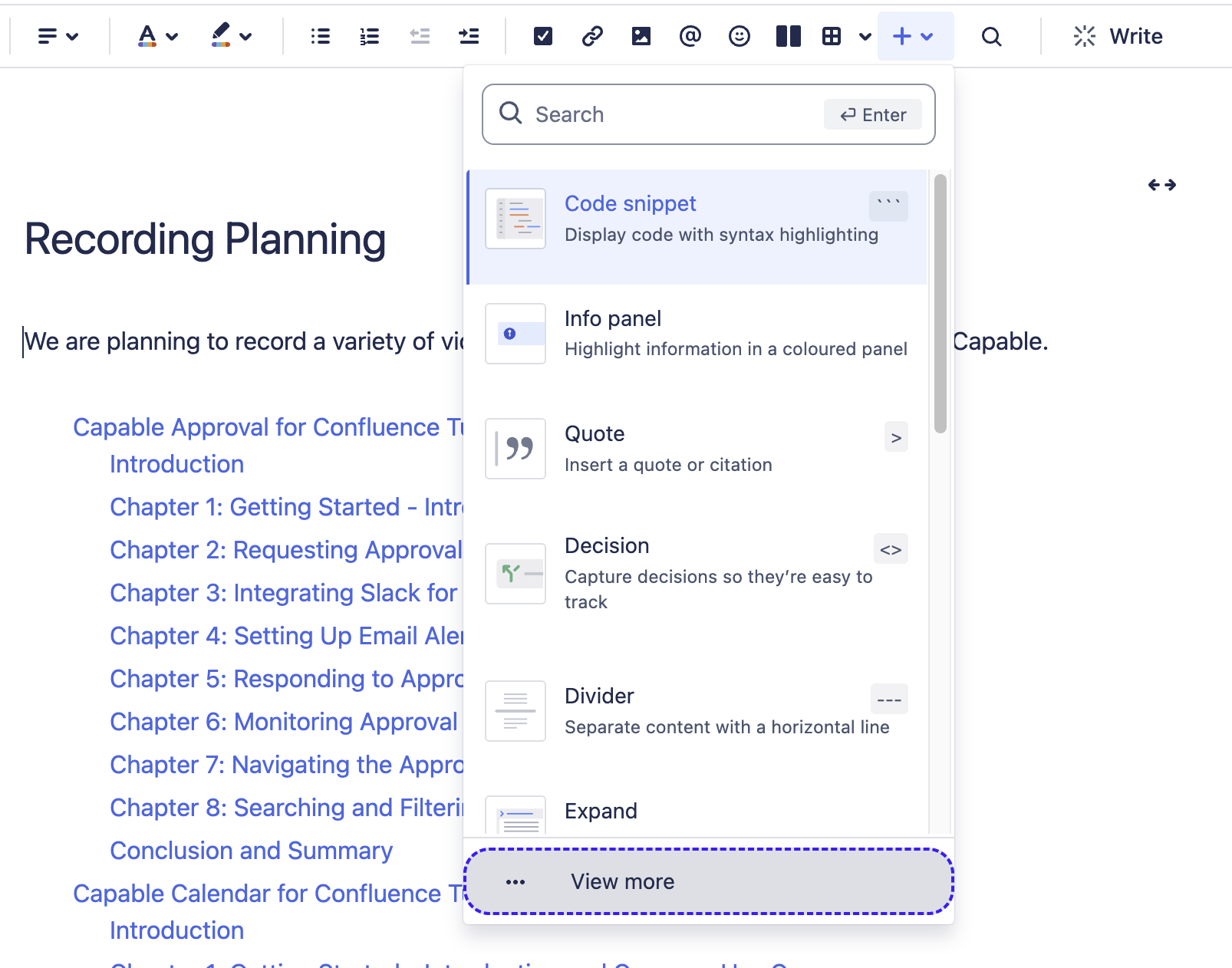Open the text style dropdown
The image size is (1232, 968).
click(x=58, y=36)
